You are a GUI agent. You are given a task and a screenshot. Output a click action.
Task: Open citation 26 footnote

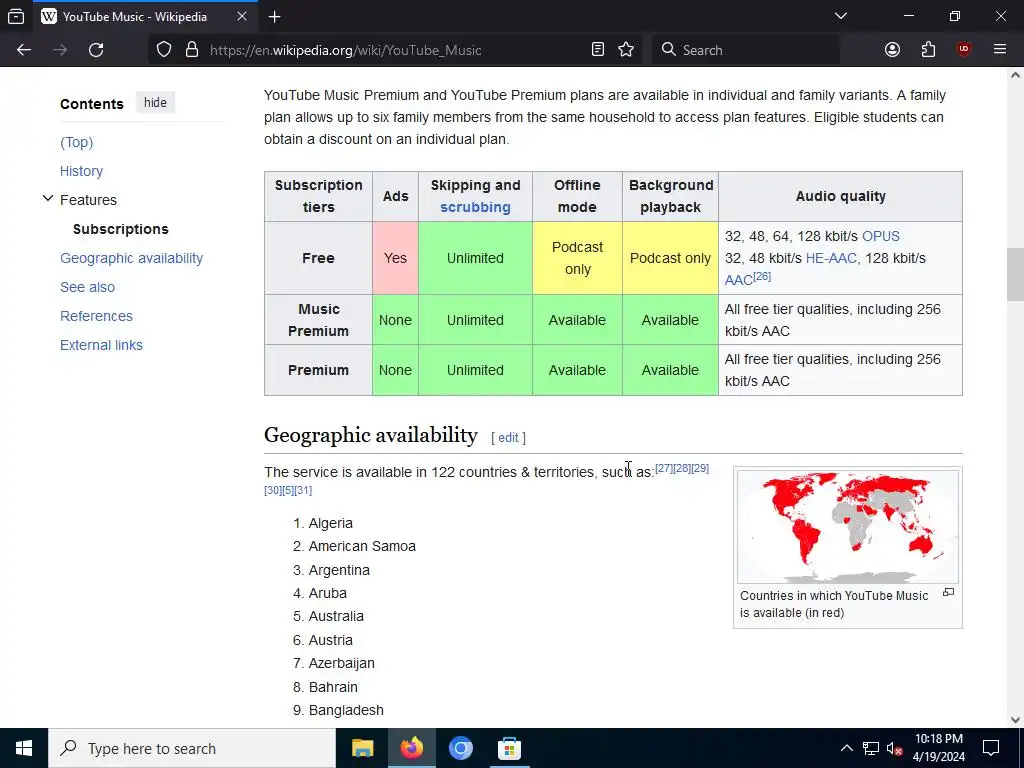(x=762, y=276)
